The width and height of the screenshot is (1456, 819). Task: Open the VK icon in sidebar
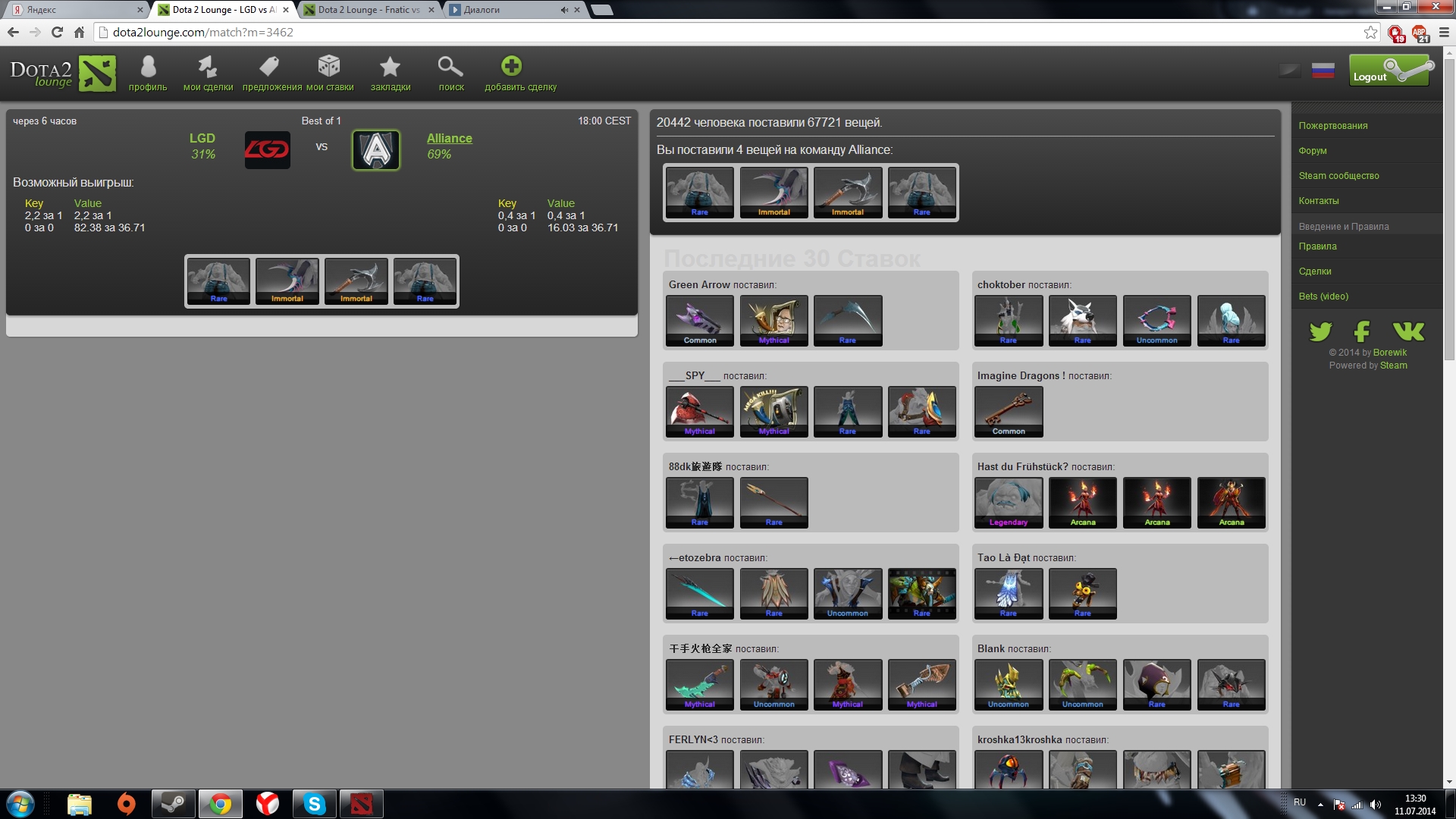[x=1408, y=331]
